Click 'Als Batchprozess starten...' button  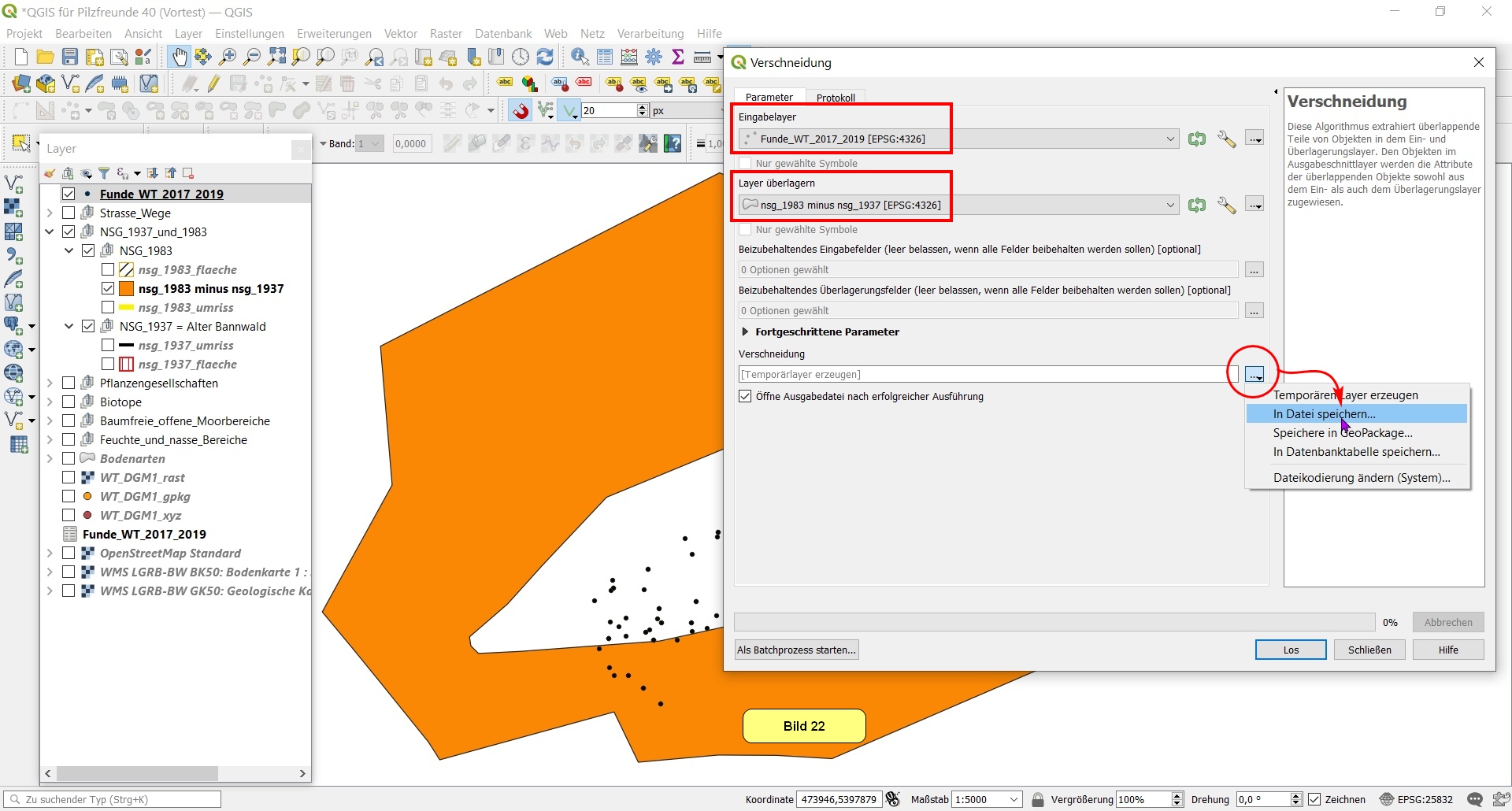[796, 650]
